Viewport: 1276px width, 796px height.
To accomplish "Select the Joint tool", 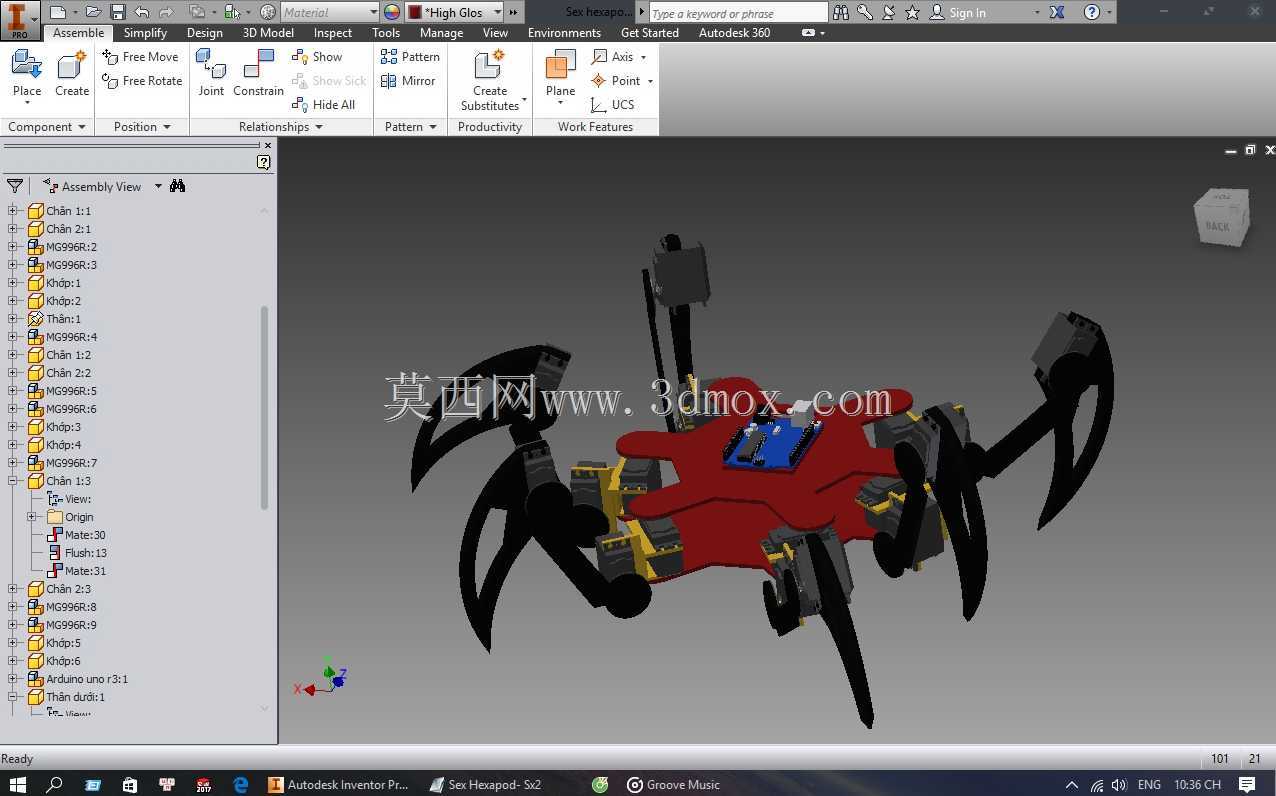I will click(x=211, y=73).
